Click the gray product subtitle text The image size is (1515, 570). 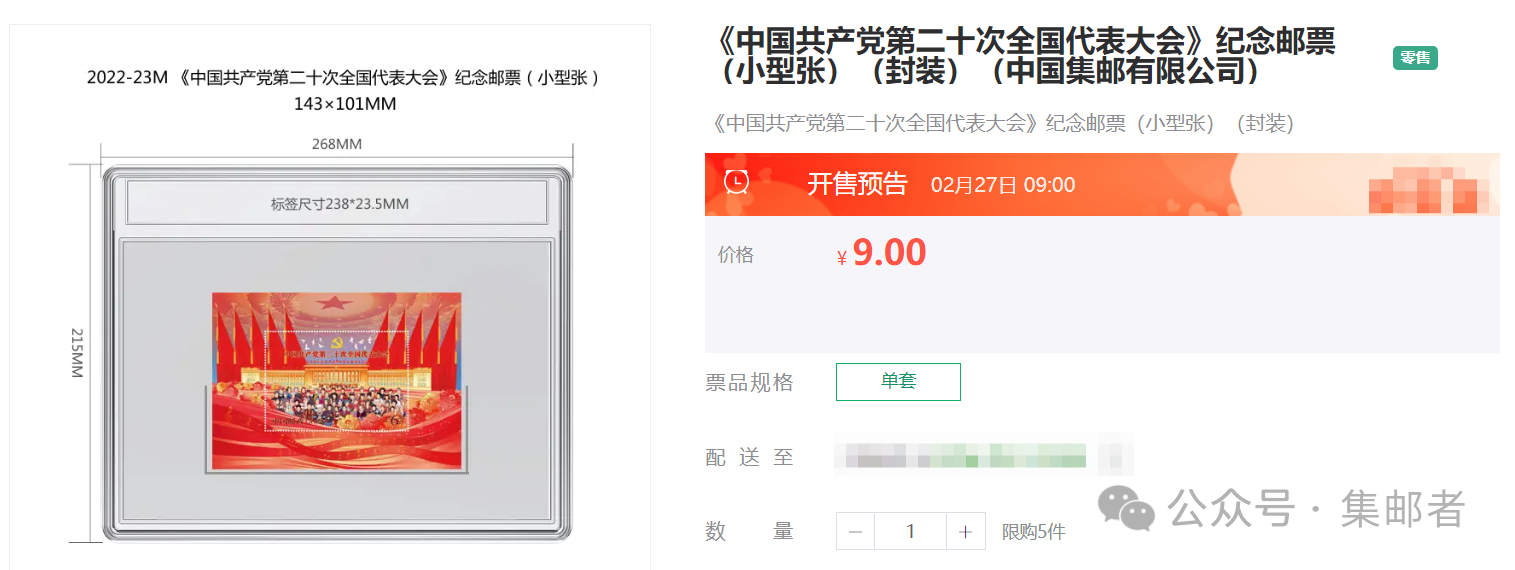click(x=1000, y=123)
